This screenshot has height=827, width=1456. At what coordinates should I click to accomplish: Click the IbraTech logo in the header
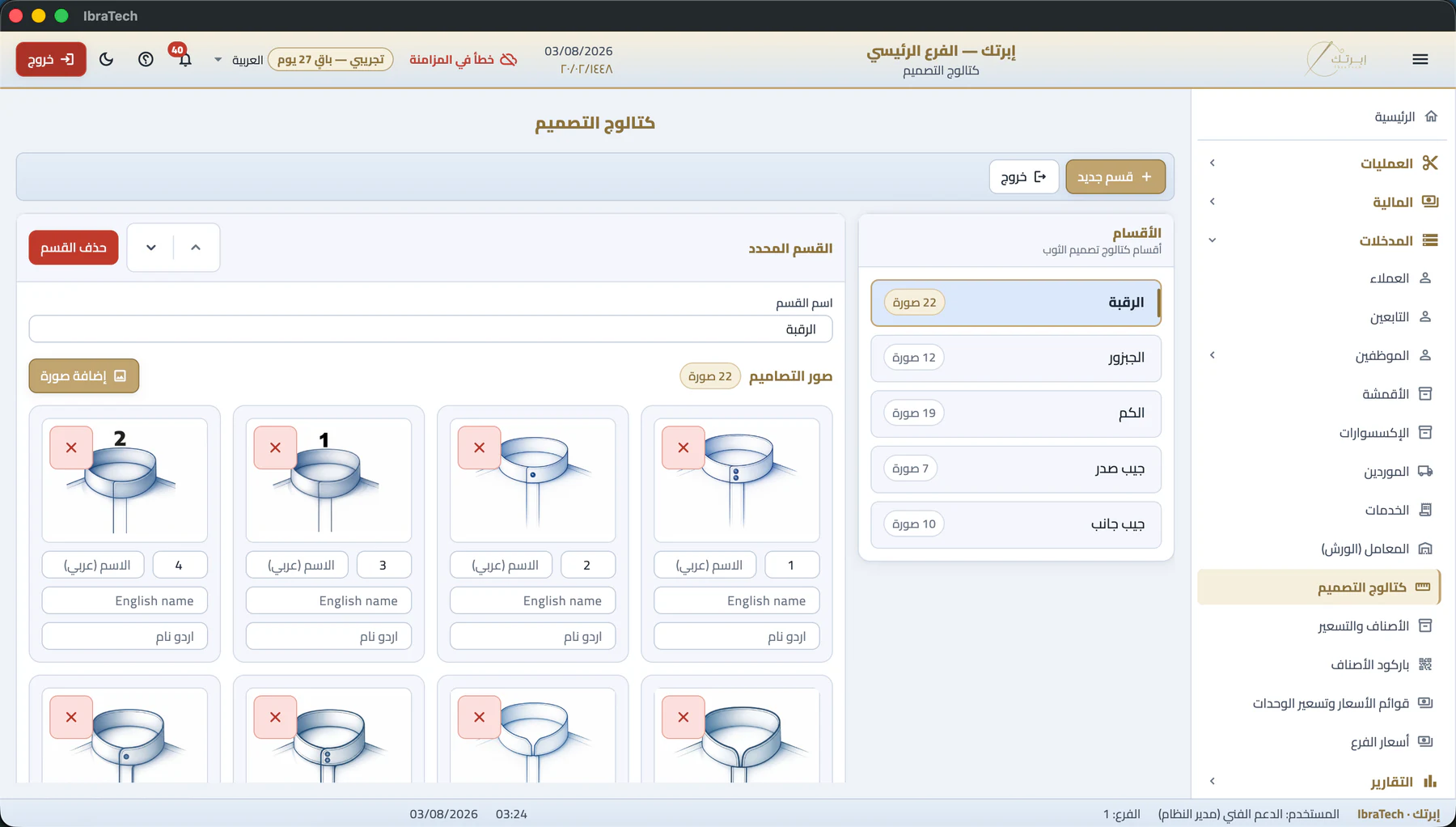pyautogui.click(x=1336, y=59)
